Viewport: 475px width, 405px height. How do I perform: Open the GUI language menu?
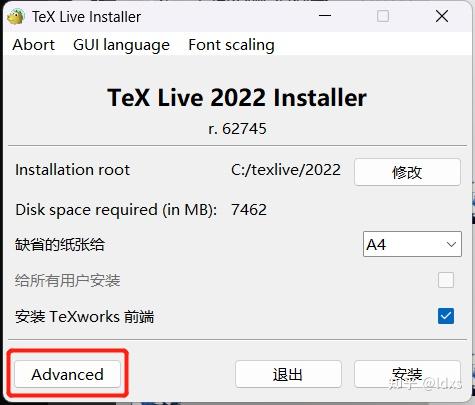tap(121, 45)
